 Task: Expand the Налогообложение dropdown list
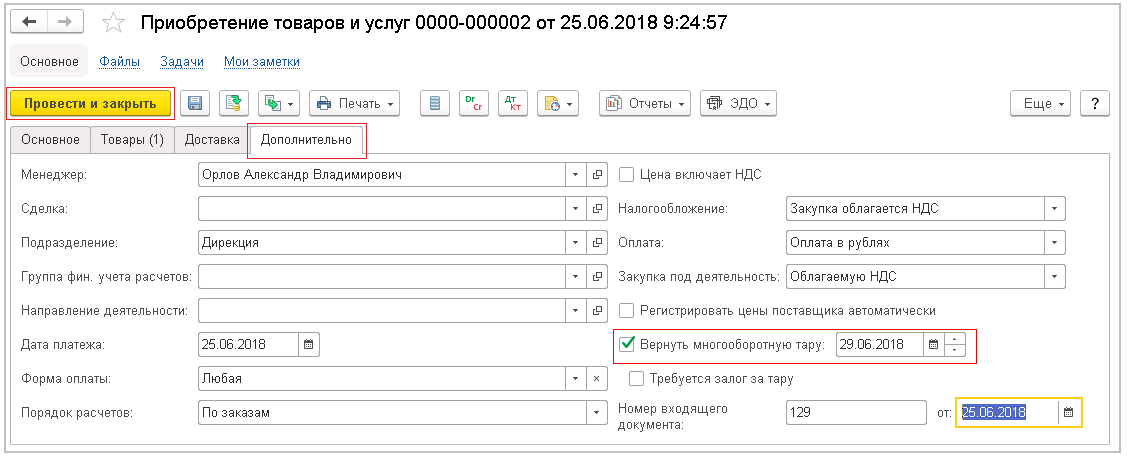click(x=1054, y=208)
